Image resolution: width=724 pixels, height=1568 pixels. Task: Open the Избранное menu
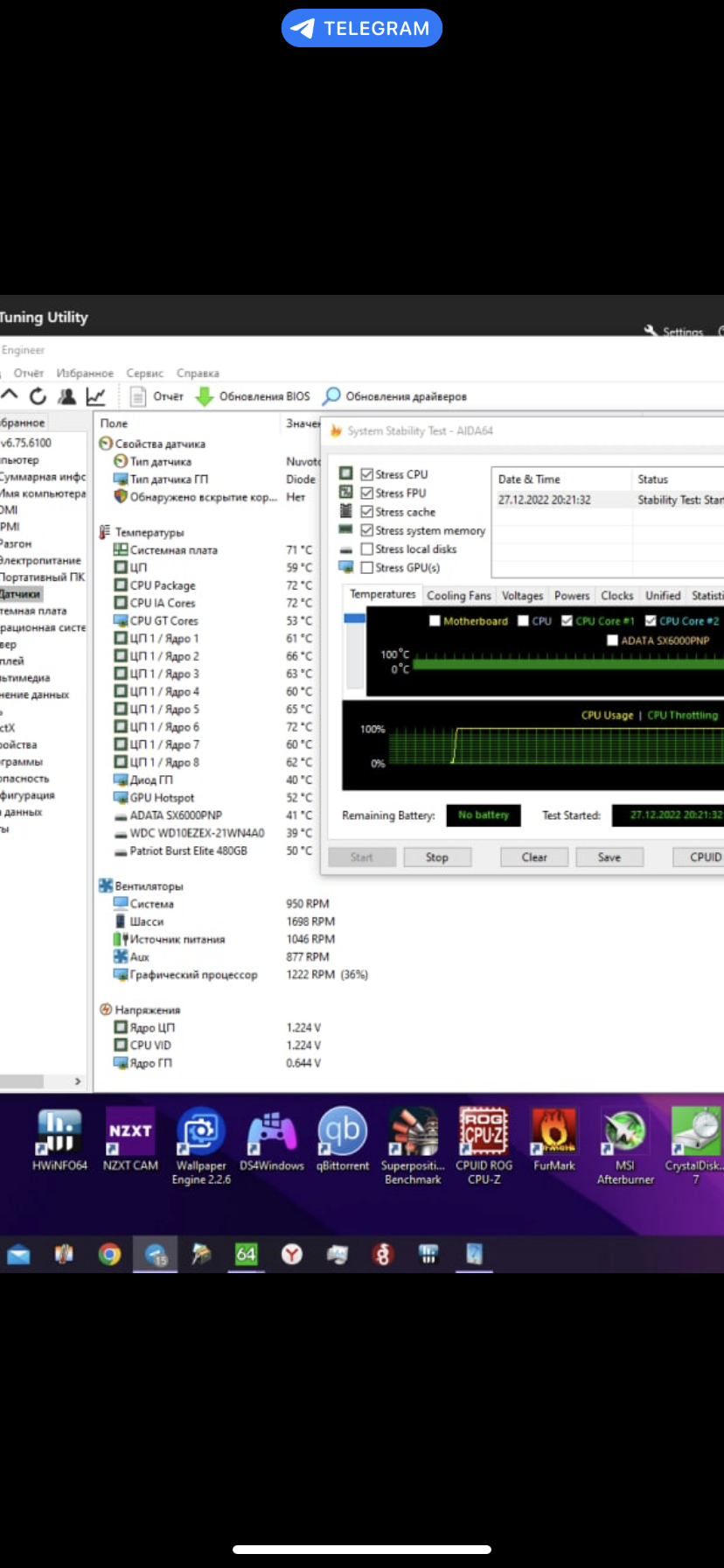[x=85, y=373]
